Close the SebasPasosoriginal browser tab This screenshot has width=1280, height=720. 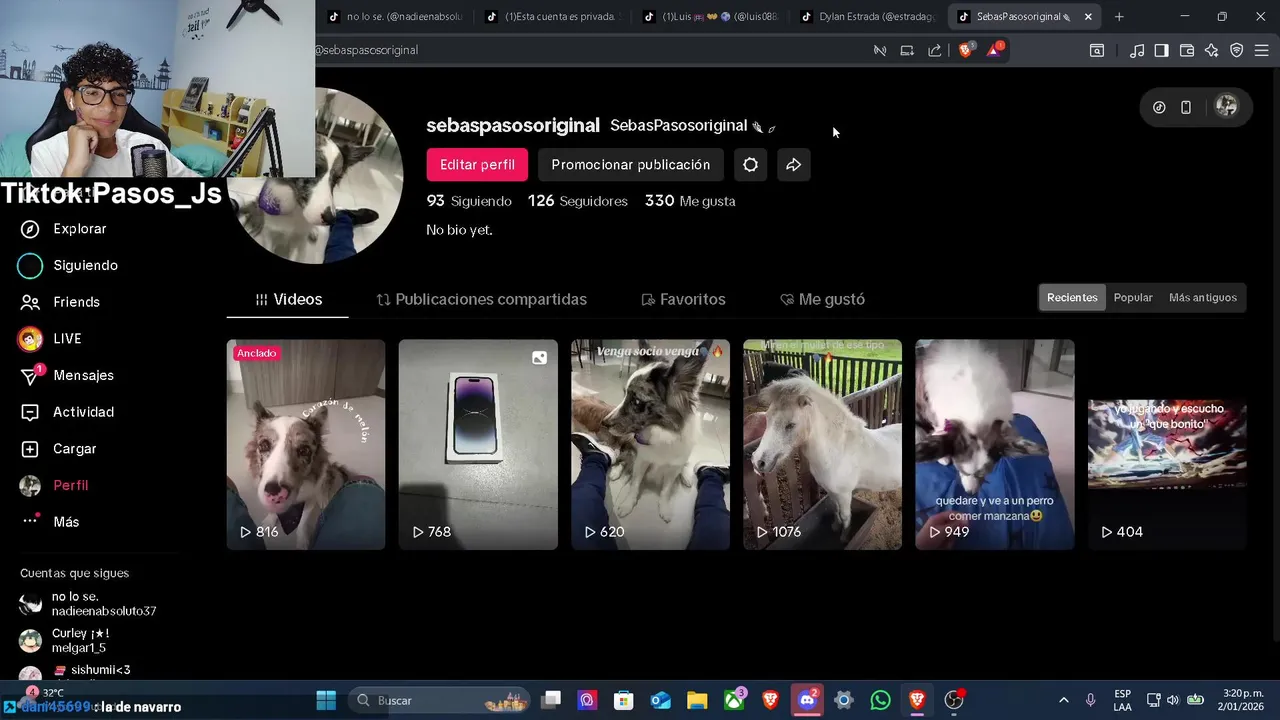point(1088,16)
